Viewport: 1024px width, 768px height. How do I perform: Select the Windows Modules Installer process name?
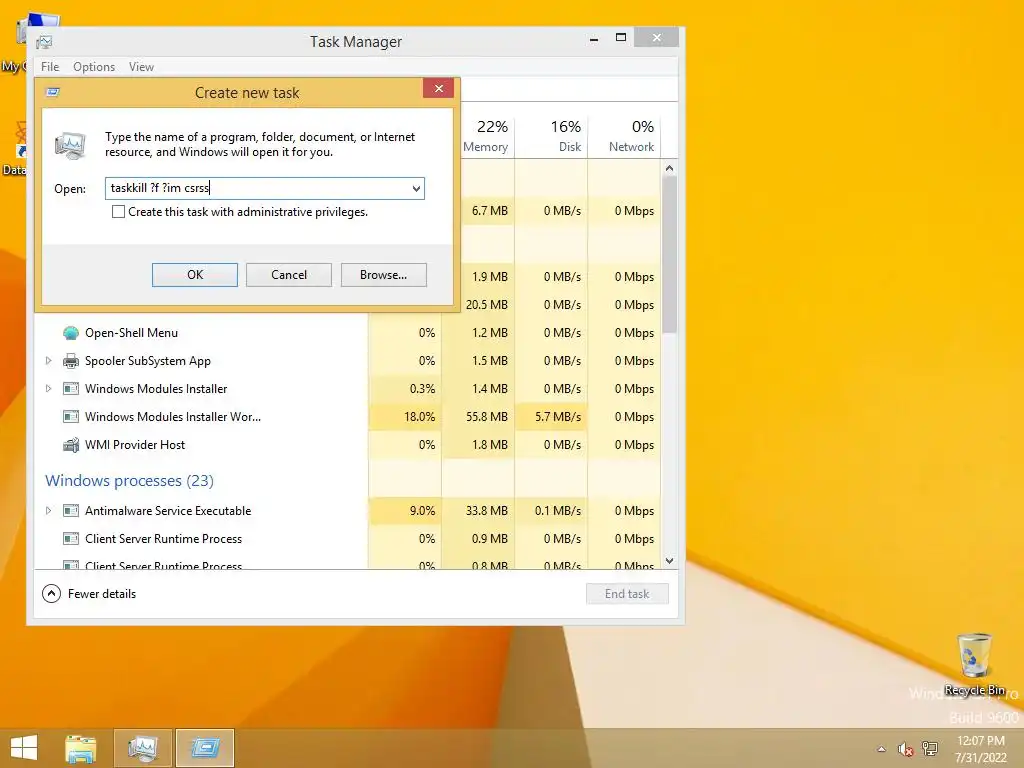click(x=156, y=389)
